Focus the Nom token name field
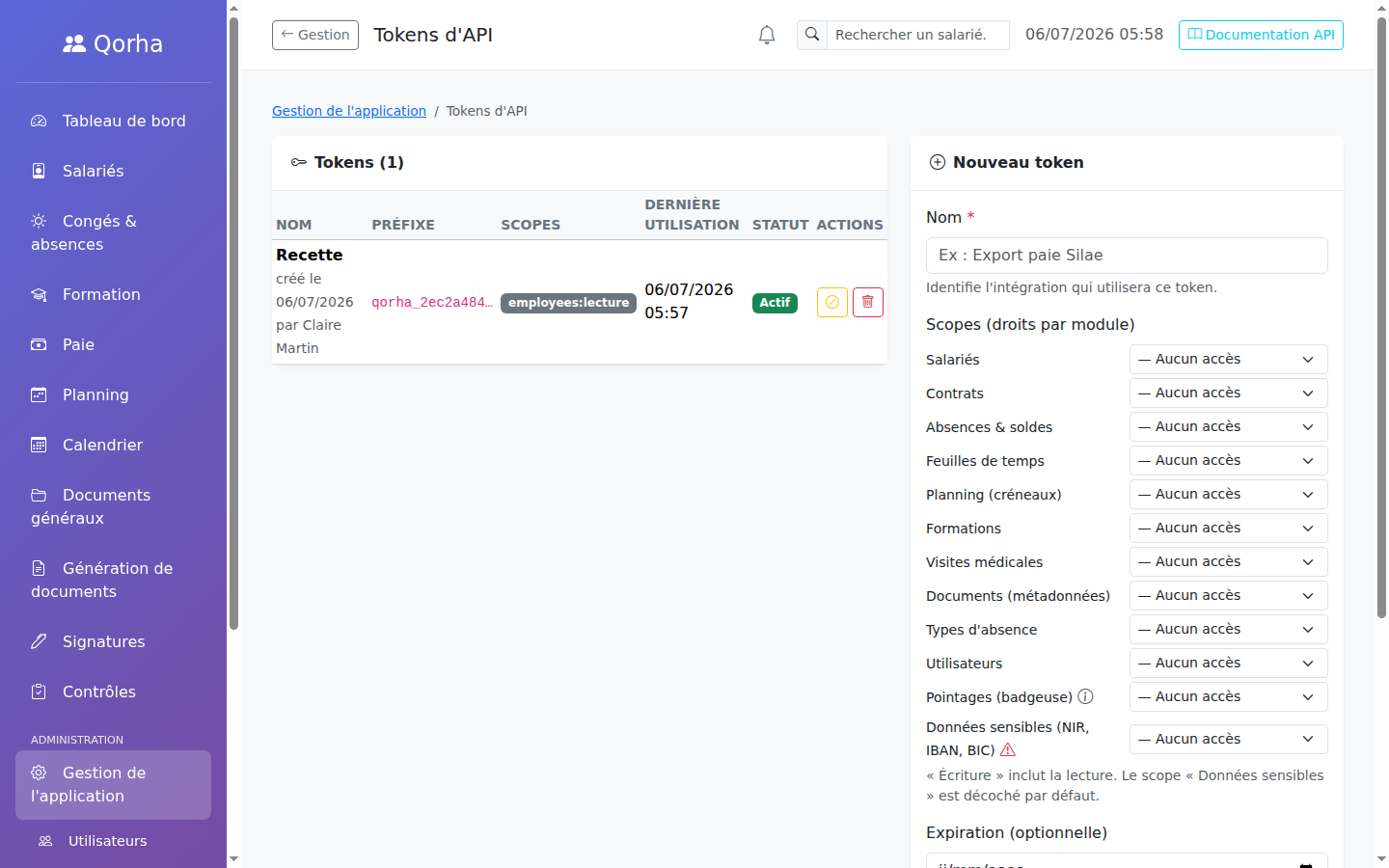 pos(1127,256)
